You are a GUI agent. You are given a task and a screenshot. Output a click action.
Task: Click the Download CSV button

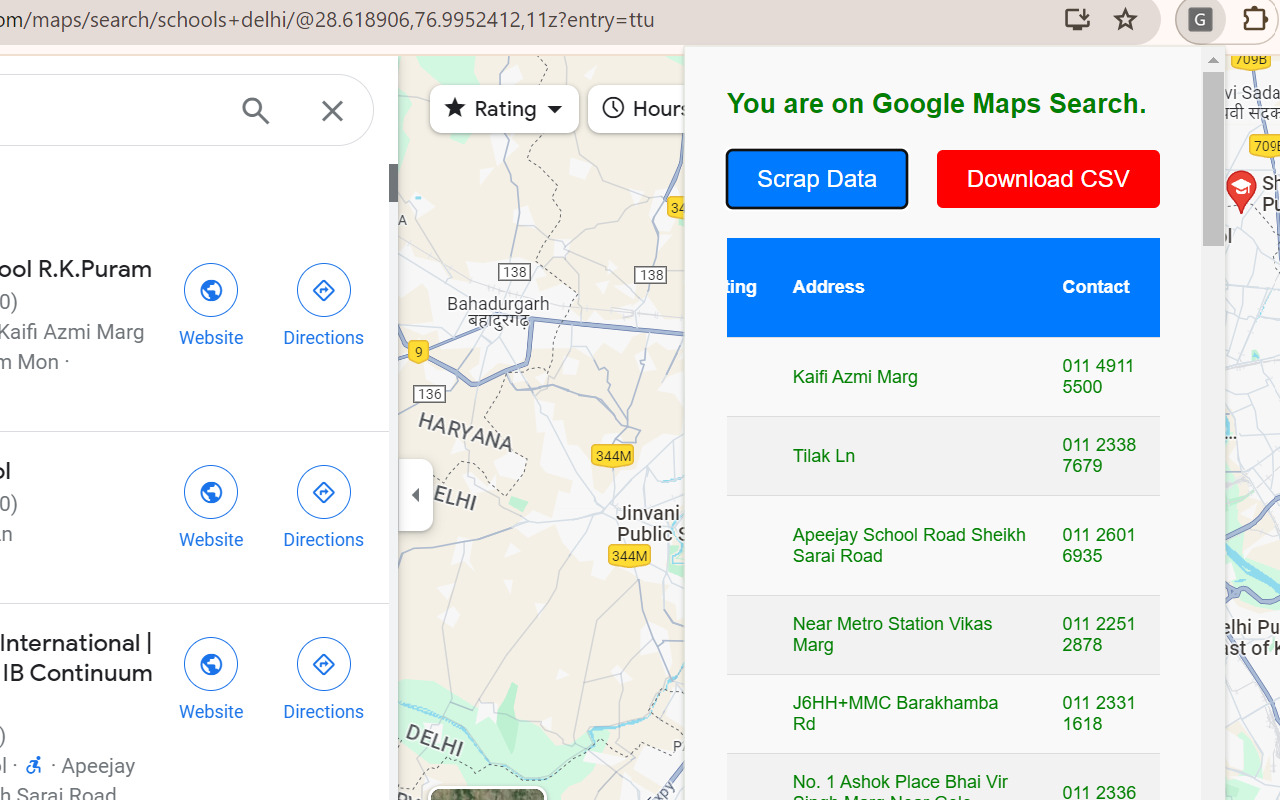click(1048, 179)
